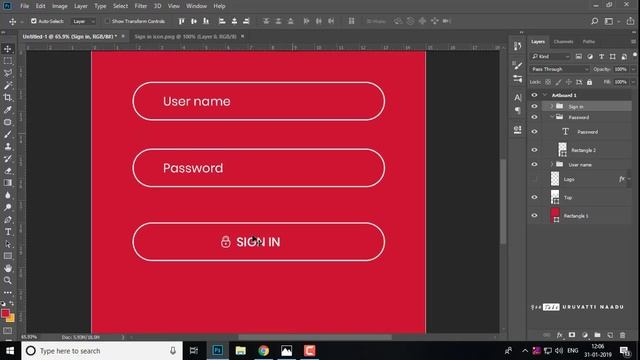Viewport: 640px width, 360px height.
Task: Switch to the Channels tab
Action: coord(563,42)
